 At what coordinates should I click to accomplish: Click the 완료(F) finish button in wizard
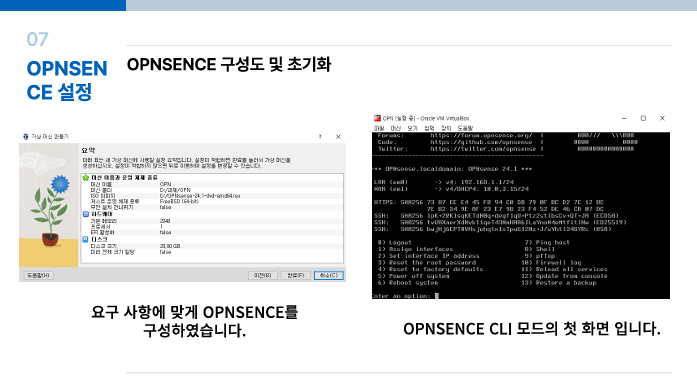296,276
